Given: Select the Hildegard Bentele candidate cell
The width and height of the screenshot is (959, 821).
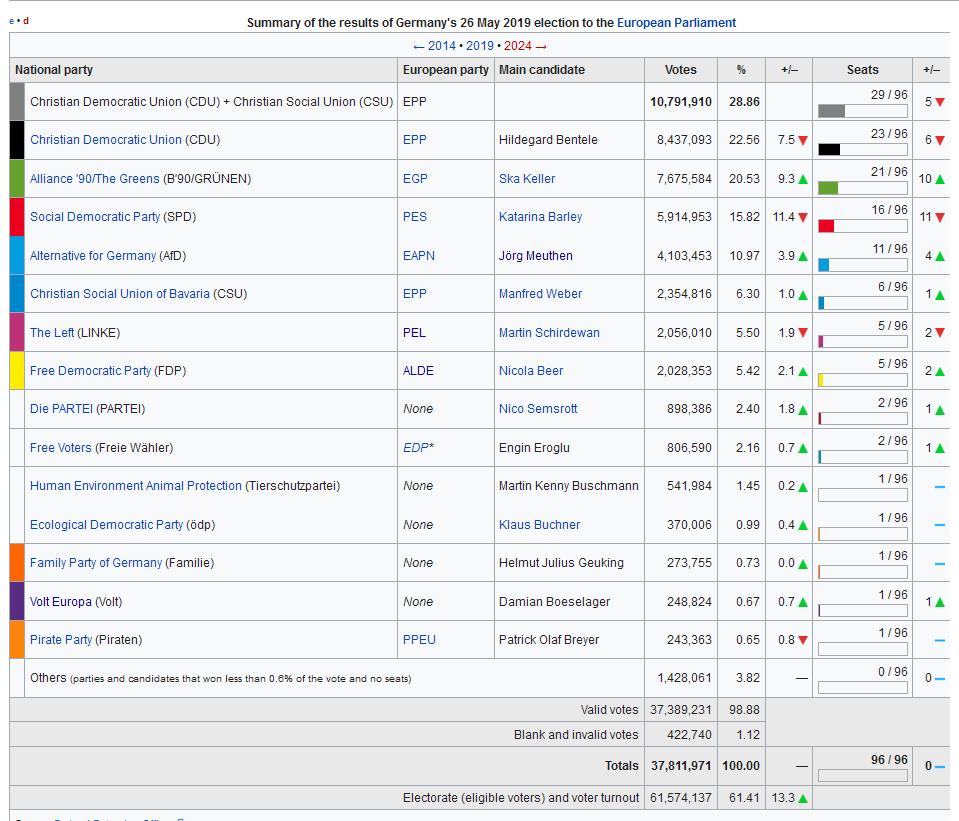Looking at the screenshot, I should (569, 139).
